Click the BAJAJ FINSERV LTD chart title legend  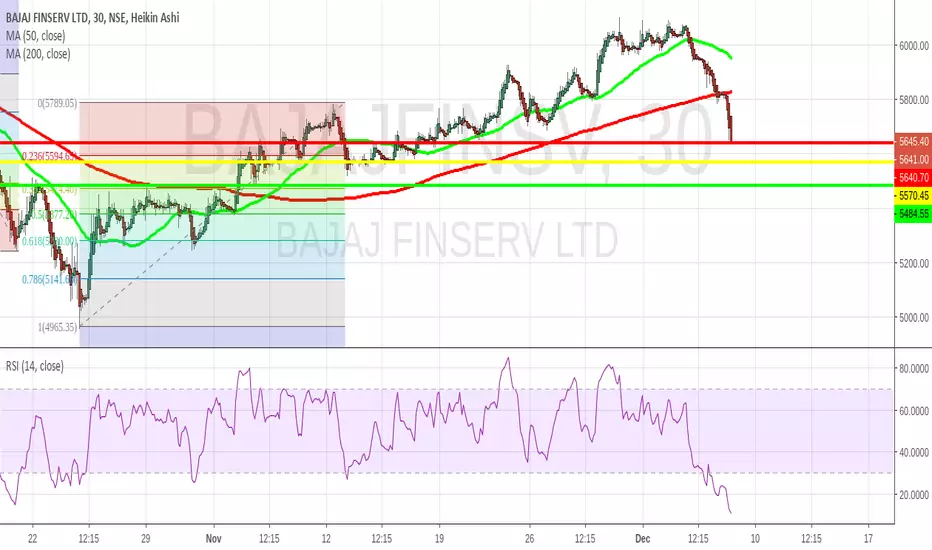point(92,18)
